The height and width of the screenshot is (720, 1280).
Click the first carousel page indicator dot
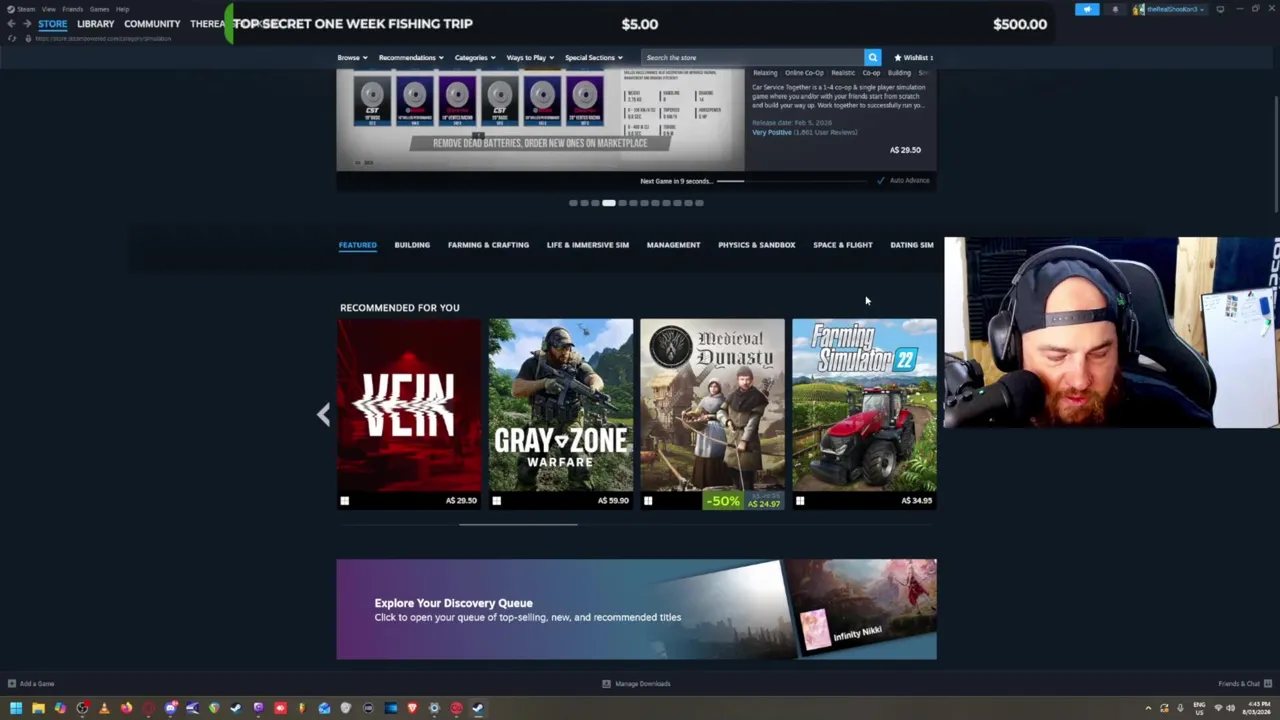(x=573, y=203)
